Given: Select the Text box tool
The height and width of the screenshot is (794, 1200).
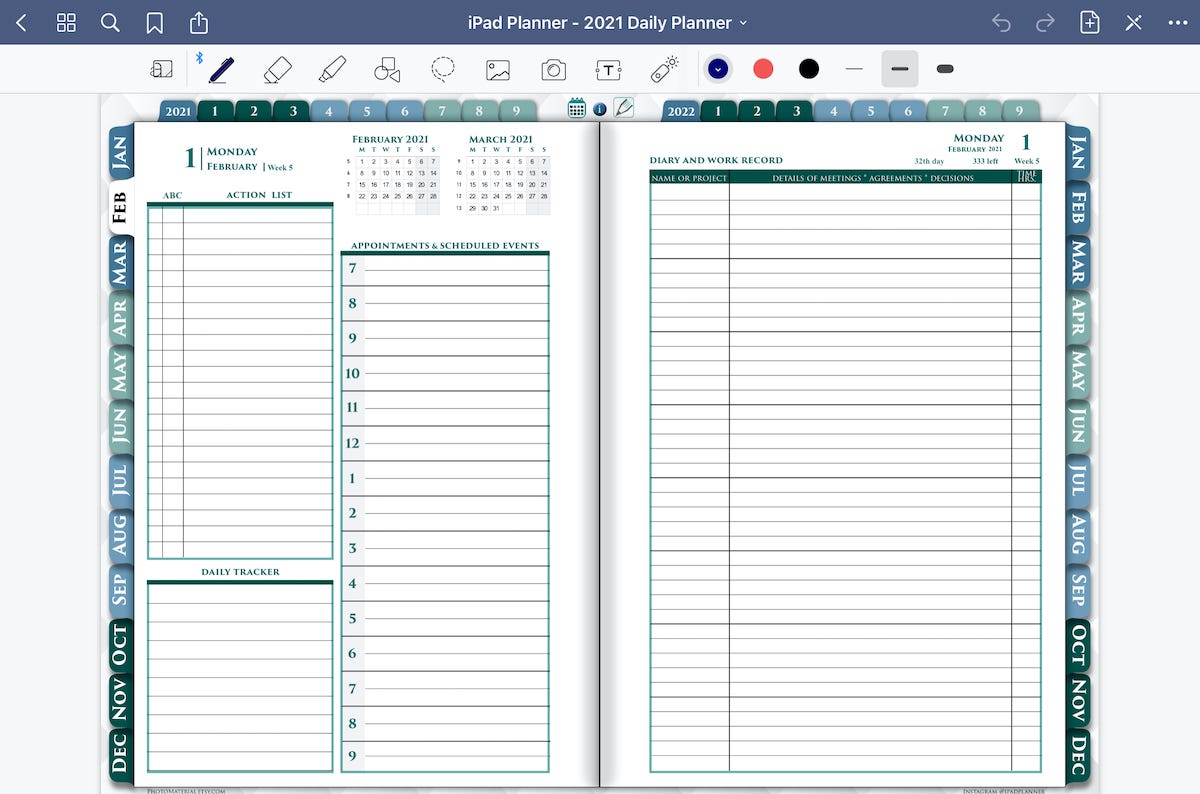Looking at the screenshot, I should 608,69.
